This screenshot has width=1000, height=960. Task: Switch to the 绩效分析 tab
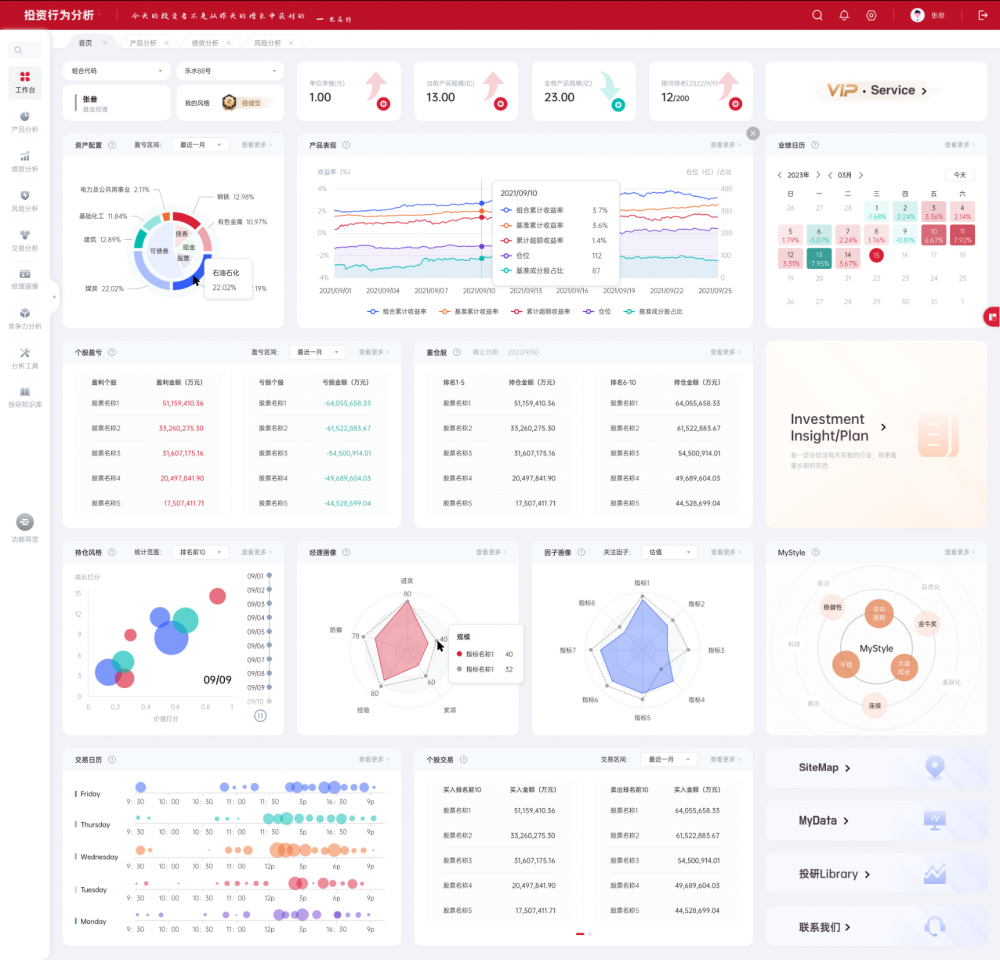[x=205, y=43]
